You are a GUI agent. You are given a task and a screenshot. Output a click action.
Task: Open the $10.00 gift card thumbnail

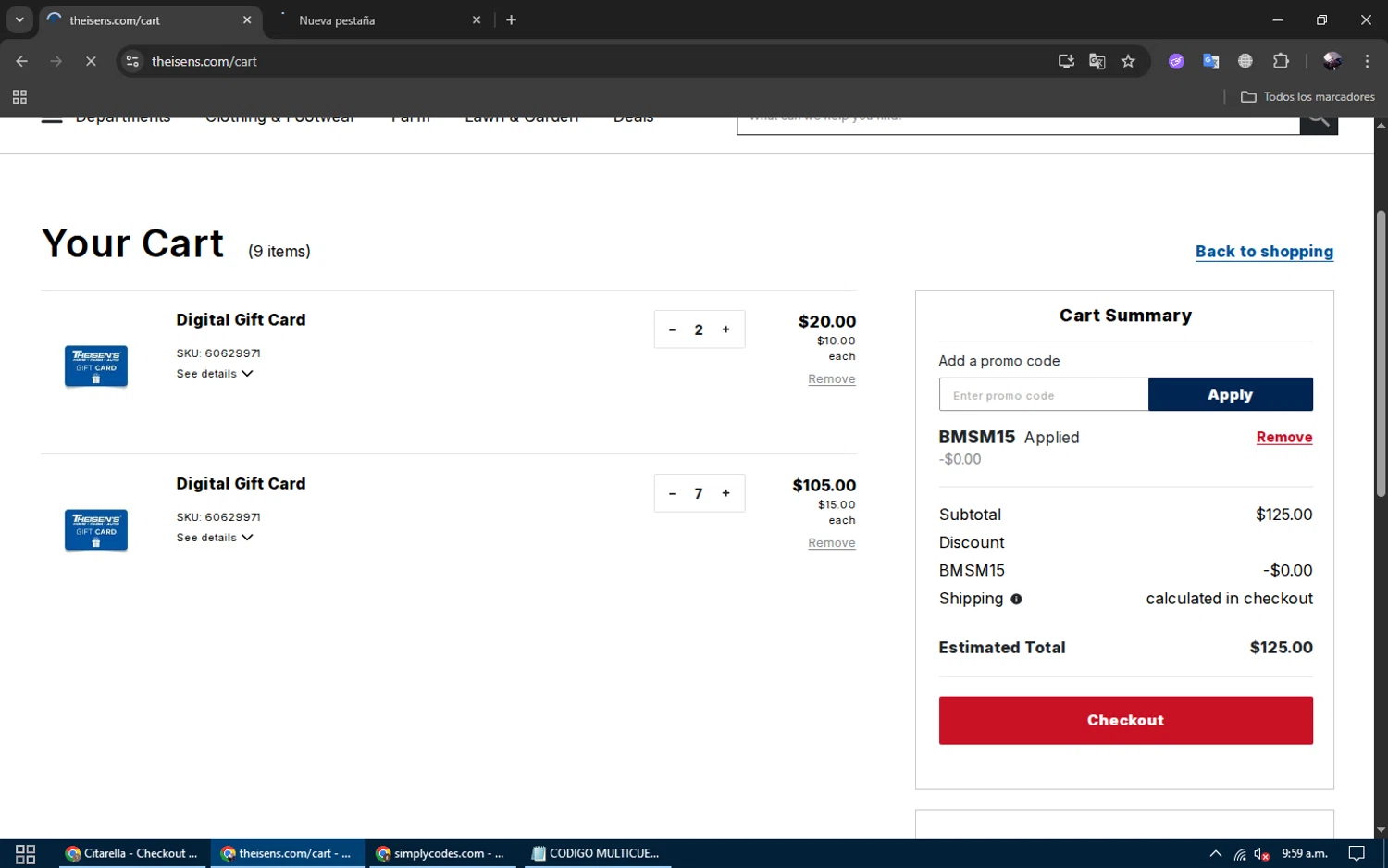click(x=96, y=366)
